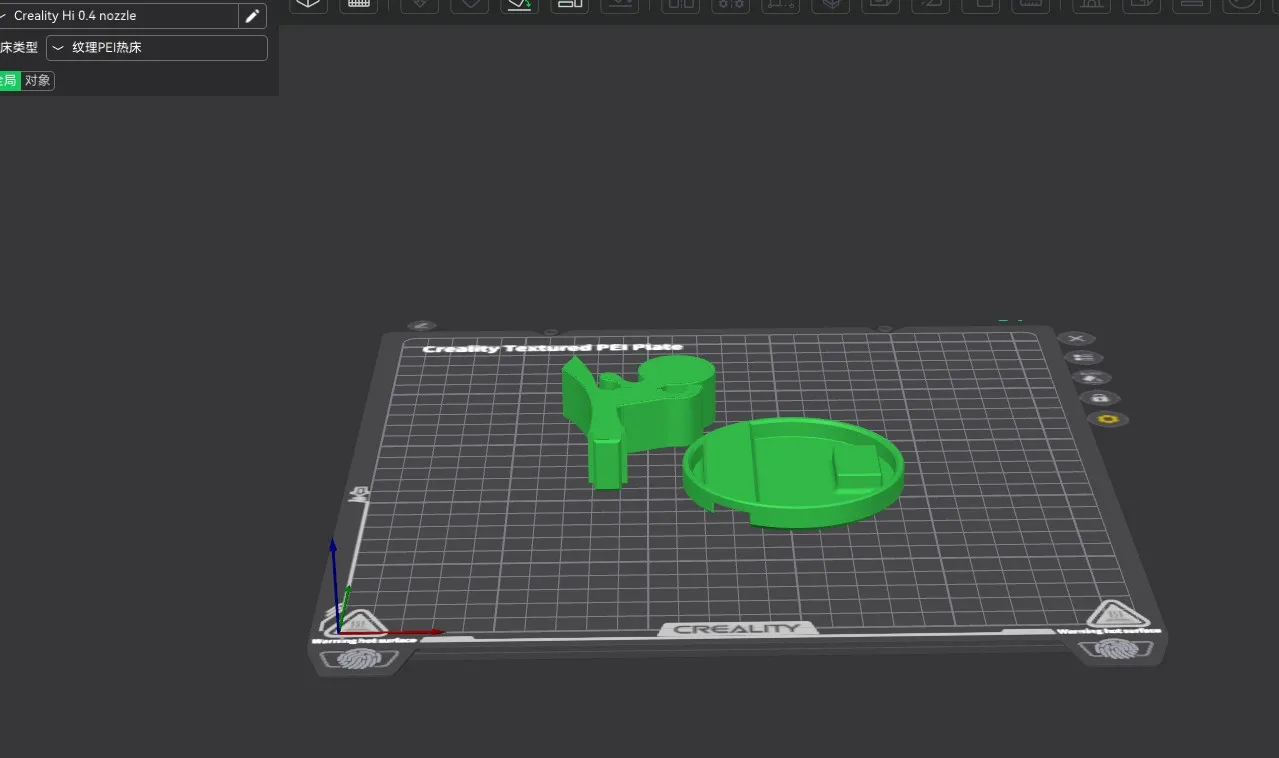Click the highlighted white icon in the top toolbar
This screenshot has width=1279, height=758.
570,4
